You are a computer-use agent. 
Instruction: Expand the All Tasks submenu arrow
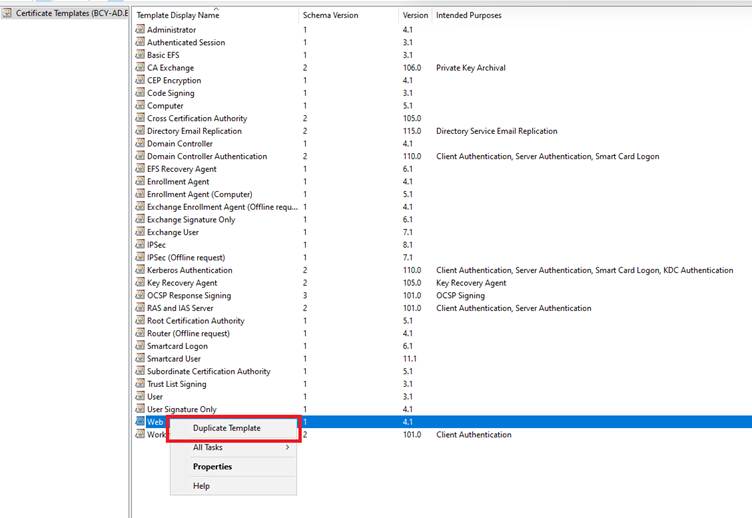tap(287, 447)
